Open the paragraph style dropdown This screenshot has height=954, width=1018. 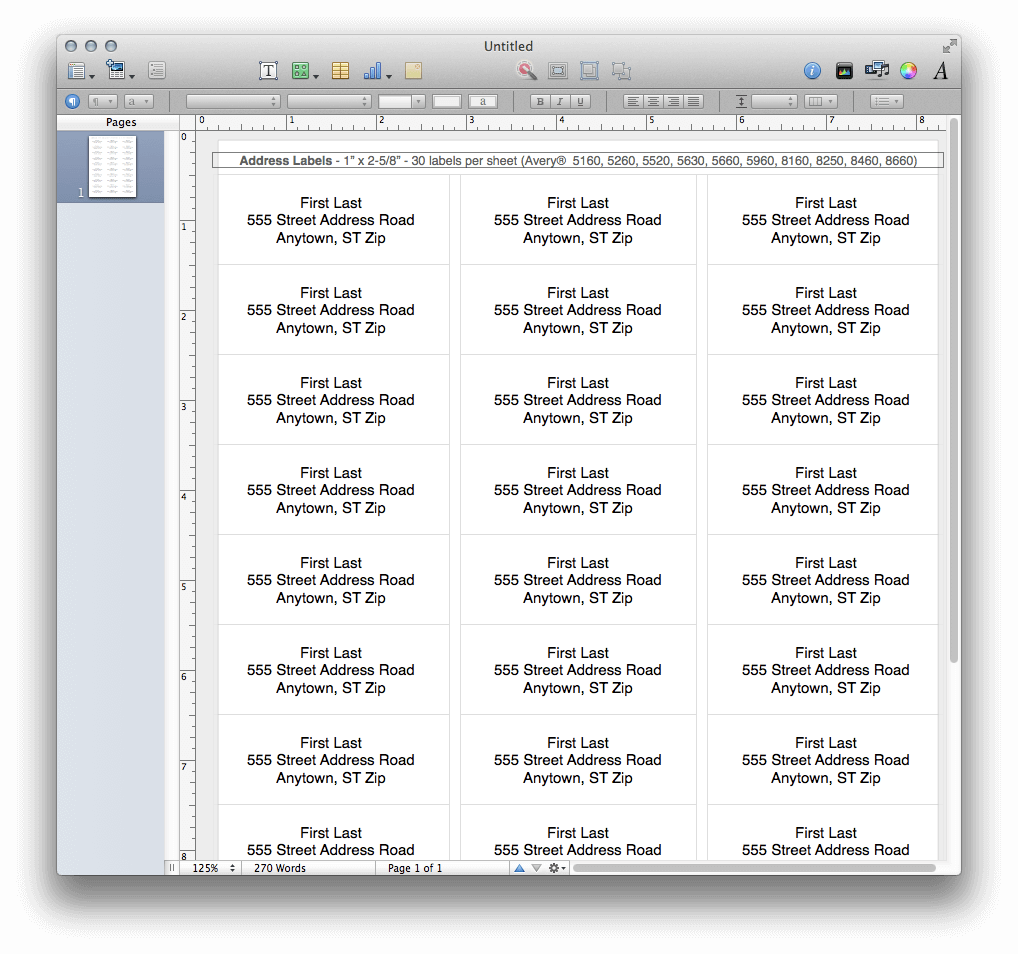[103, 101]
